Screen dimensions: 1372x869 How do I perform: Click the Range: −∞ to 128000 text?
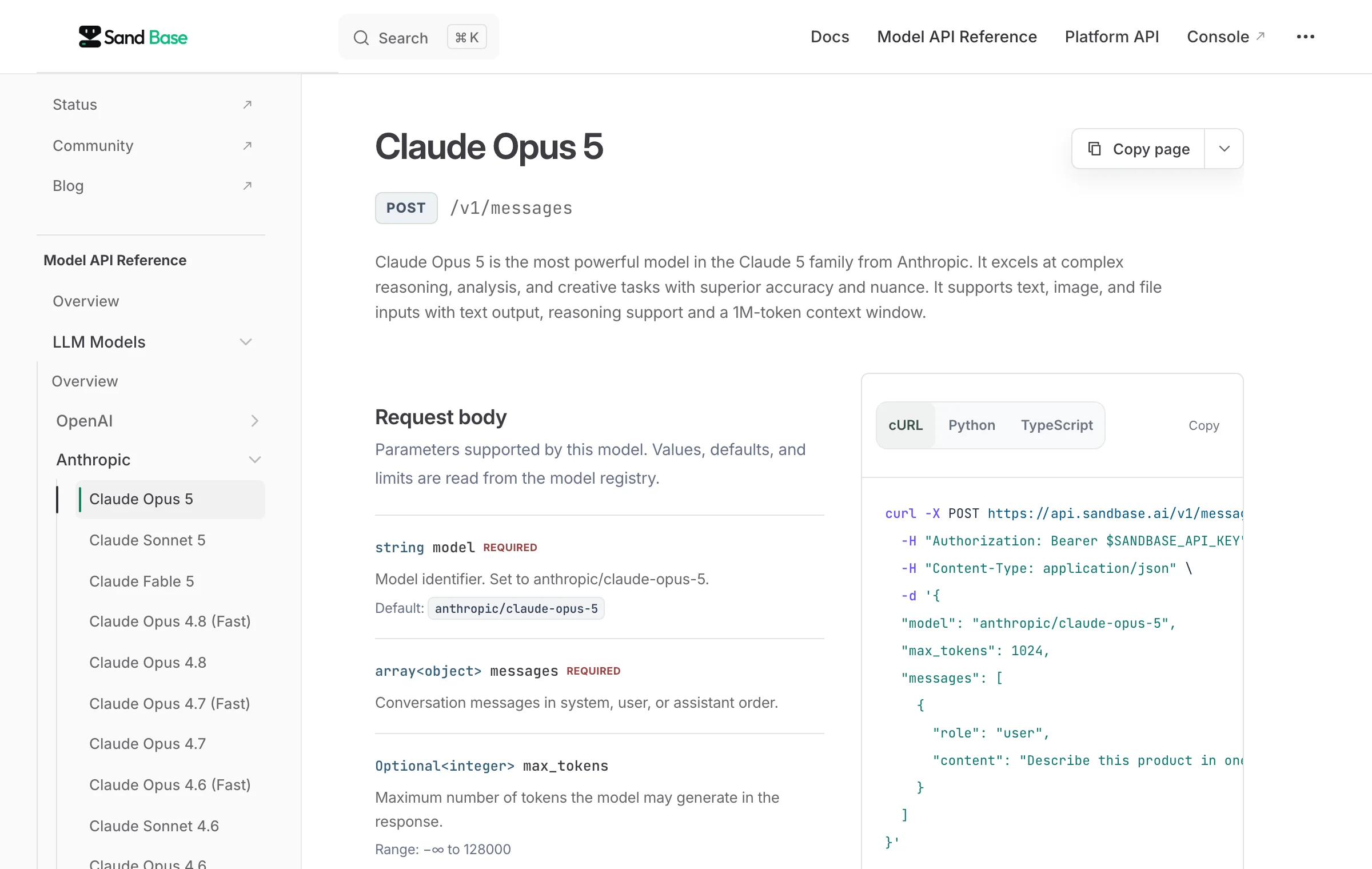click(443, 850)
